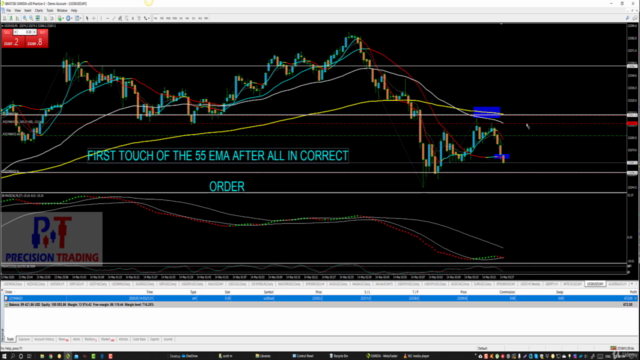Screen dimensions: 640x360
Task: Open VLC media player from taskbar
Action: point(416,356)
